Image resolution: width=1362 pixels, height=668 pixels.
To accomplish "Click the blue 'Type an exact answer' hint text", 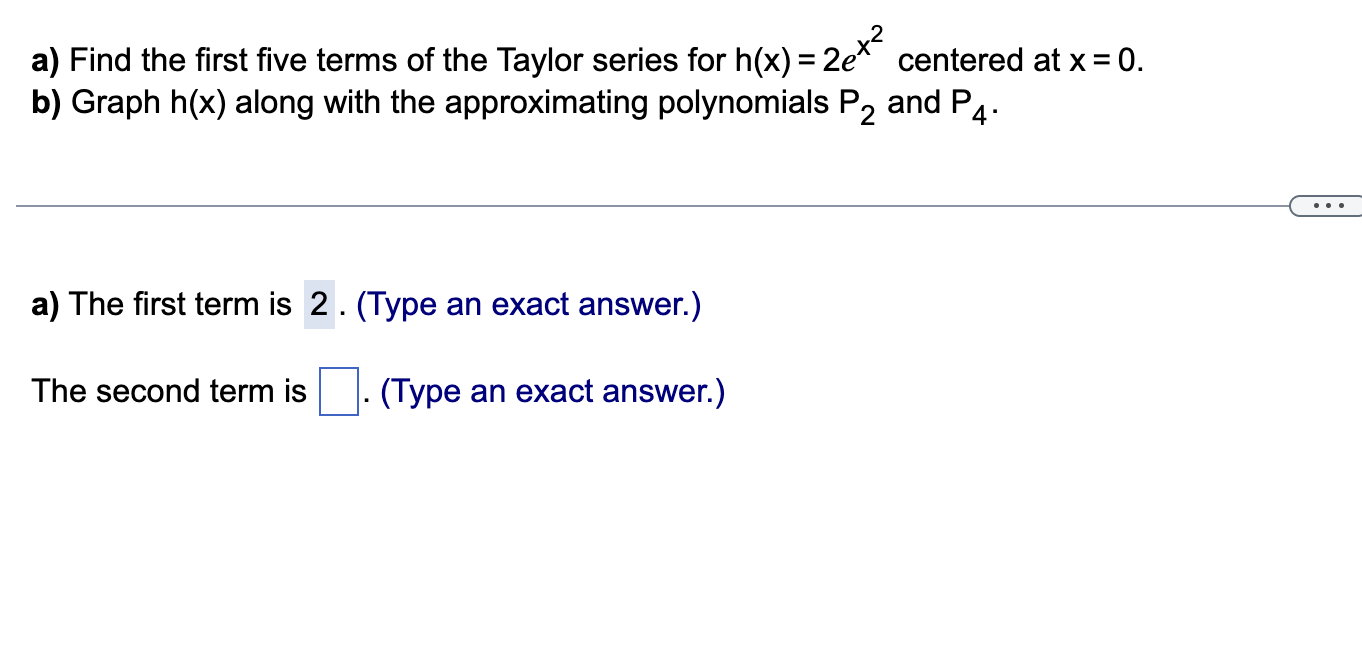I will [x=529, y=303].
